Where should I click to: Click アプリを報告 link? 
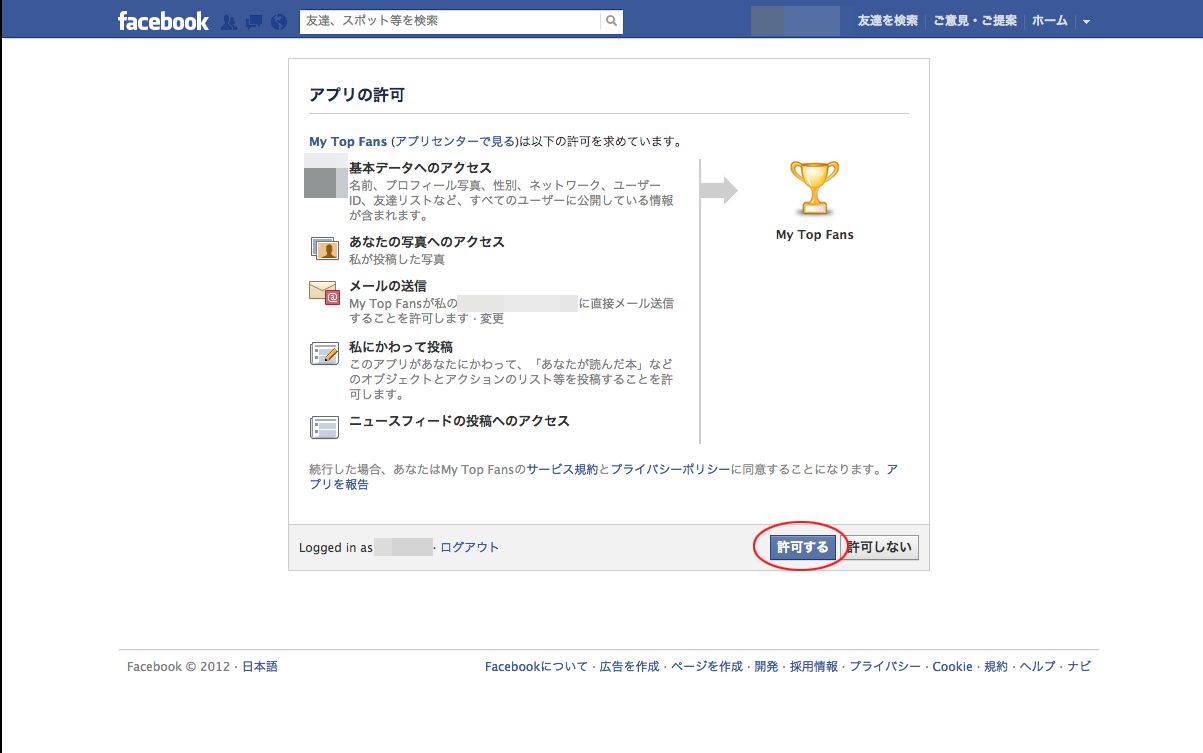pos(604,476)
